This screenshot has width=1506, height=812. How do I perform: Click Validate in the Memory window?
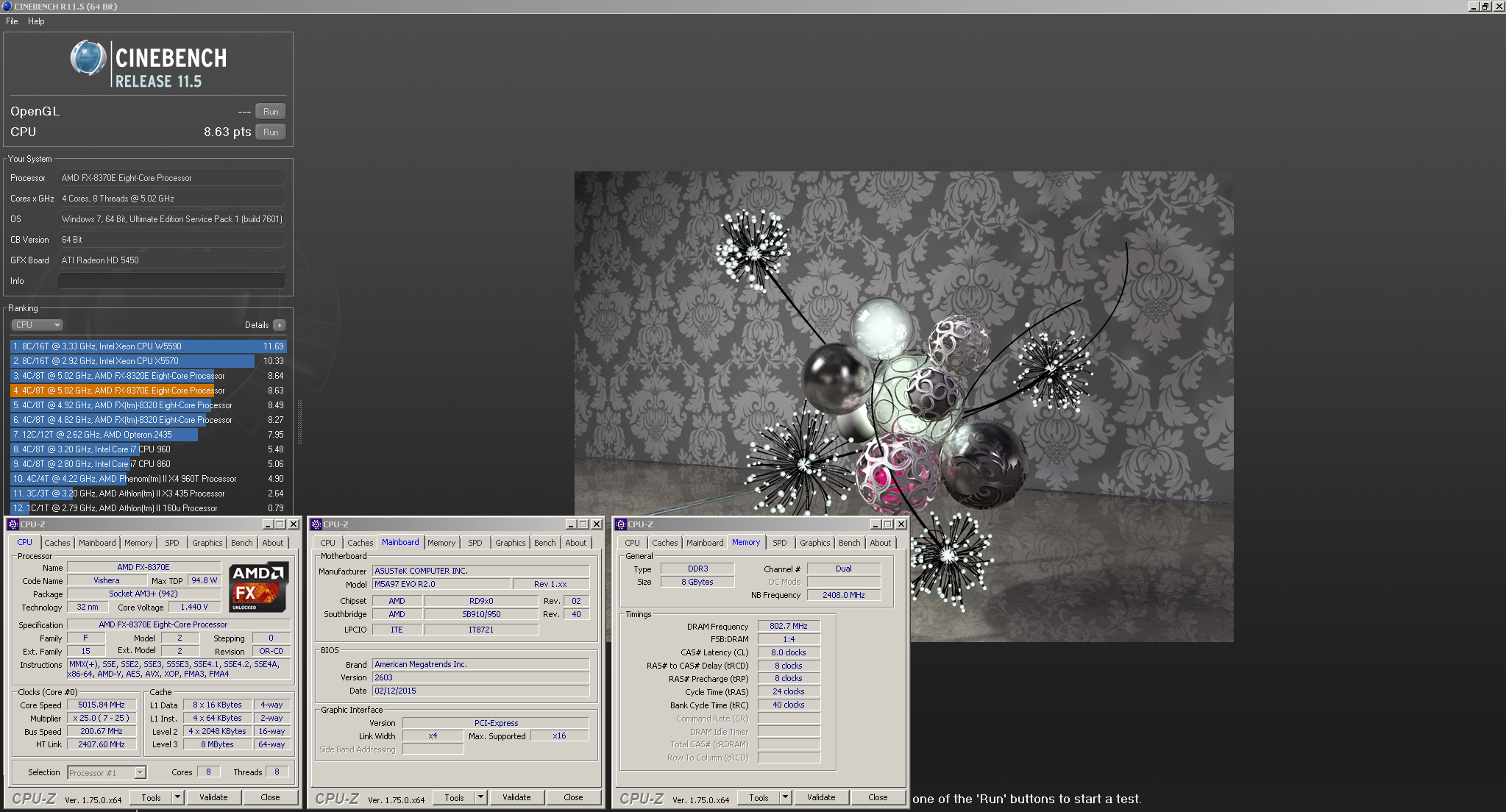coord(821,797)
